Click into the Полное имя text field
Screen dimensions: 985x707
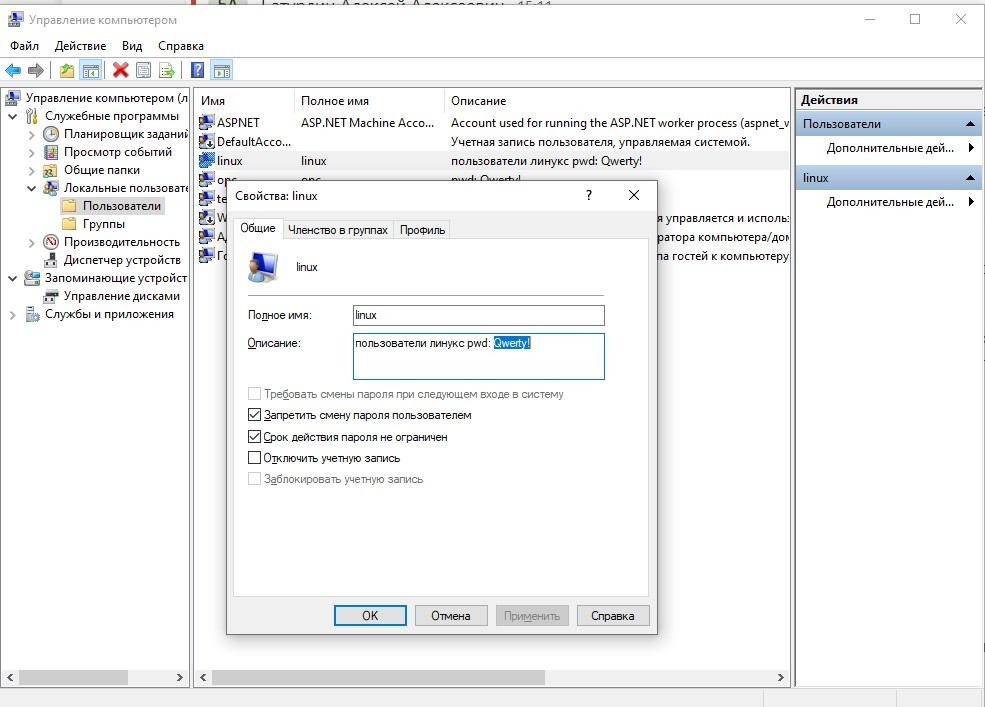[x=478, y=316]
